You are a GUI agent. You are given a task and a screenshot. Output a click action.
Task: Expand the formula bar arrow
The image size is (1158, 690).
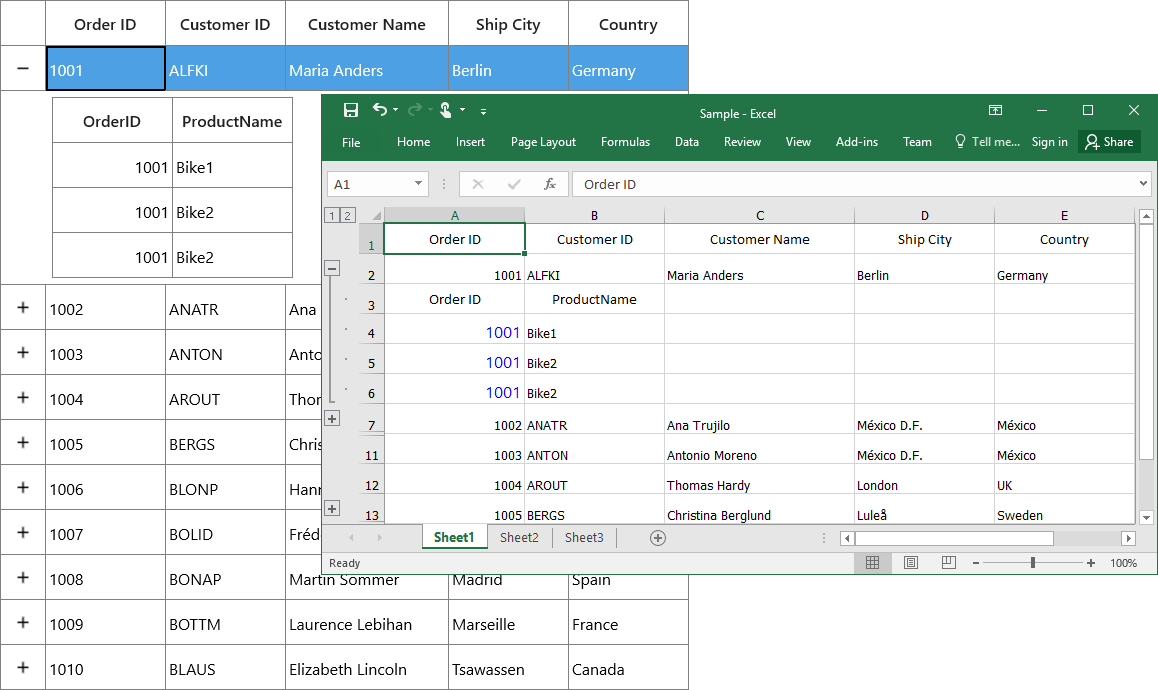point(1143,183)
